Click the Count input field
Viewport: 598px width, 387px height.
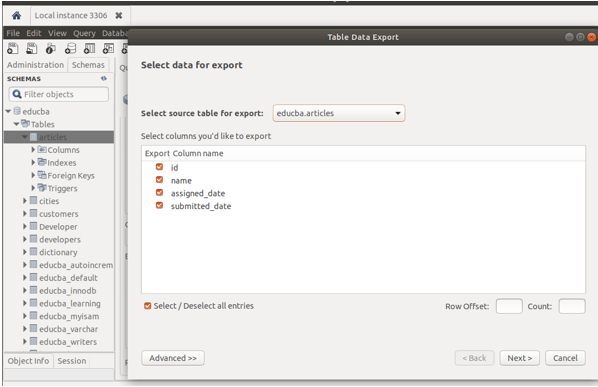point(572,306)
